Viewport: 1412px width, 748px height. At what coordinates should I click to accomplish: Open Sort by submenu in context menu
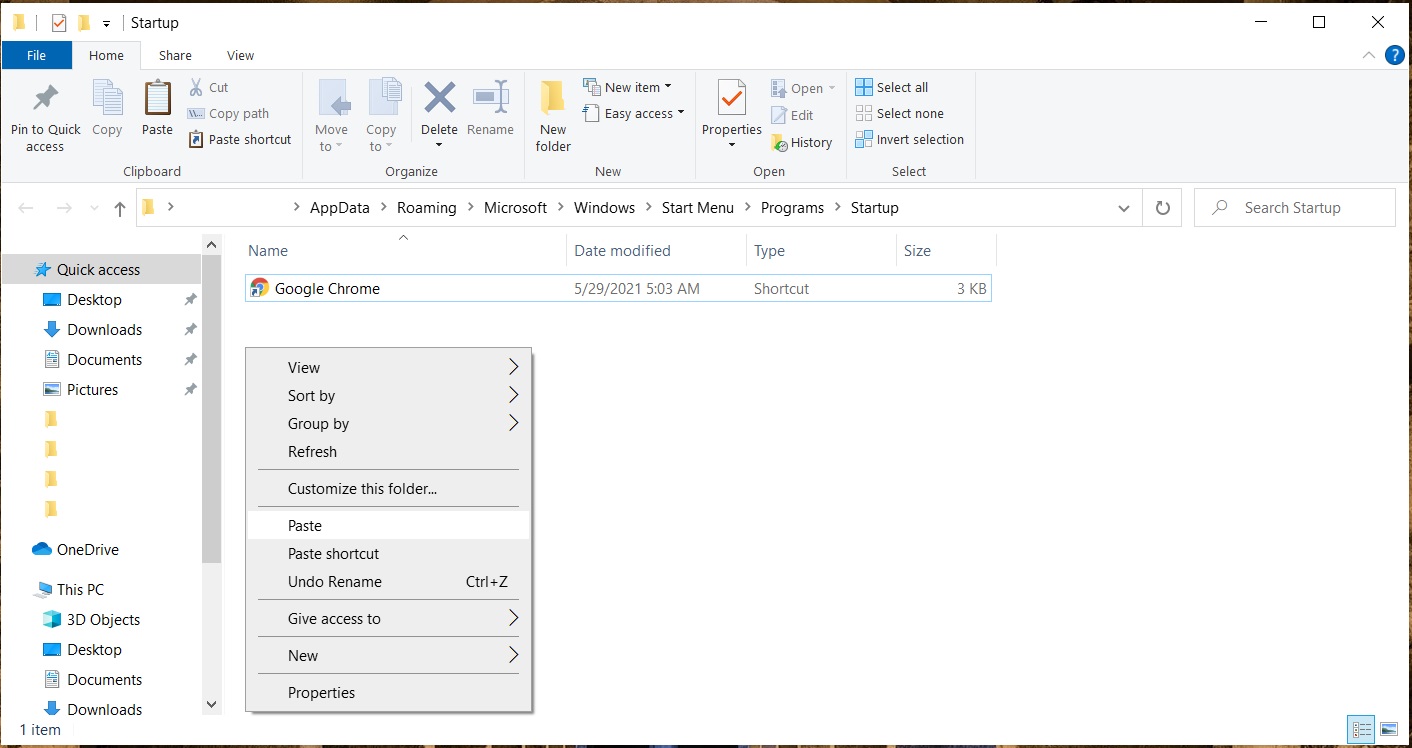tap(389, 395)
